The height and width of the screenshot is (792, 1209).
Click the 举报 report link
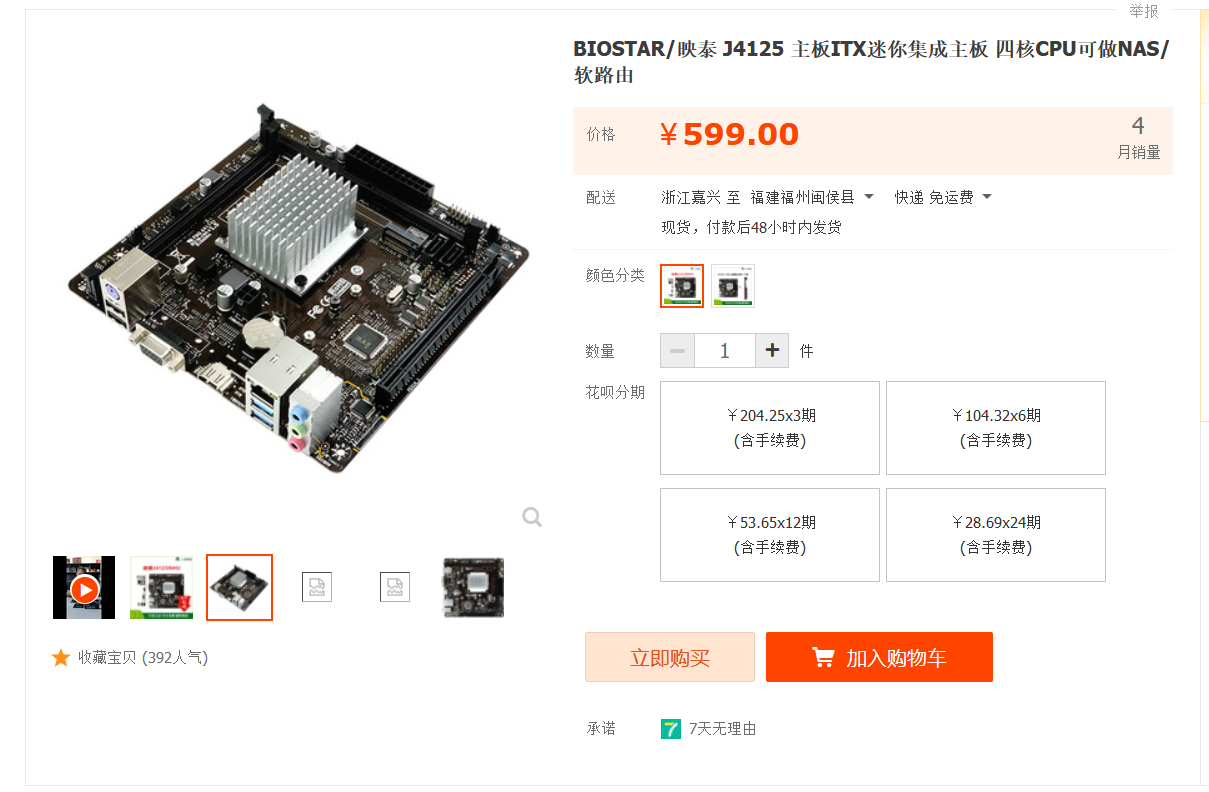point(1144,11)
